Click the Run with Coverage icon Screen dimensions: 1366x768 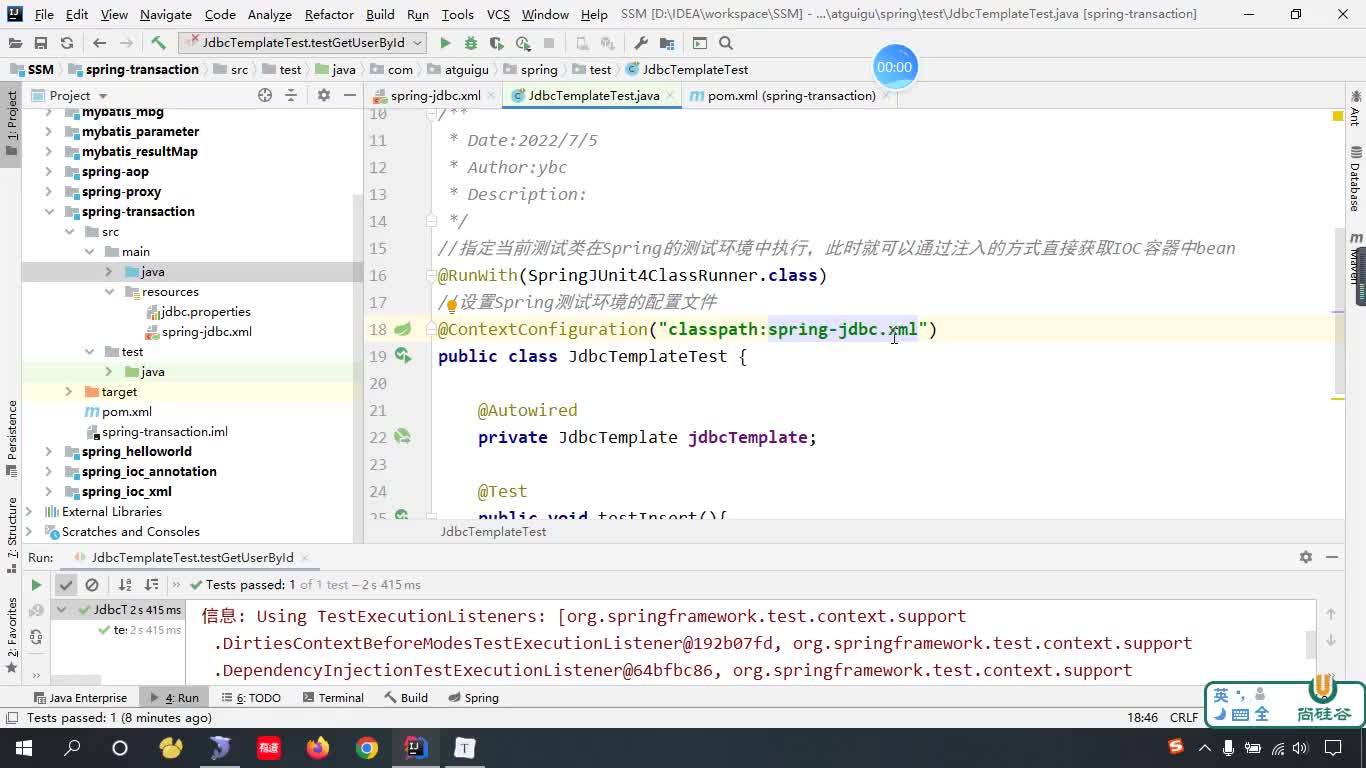(497, 43)
